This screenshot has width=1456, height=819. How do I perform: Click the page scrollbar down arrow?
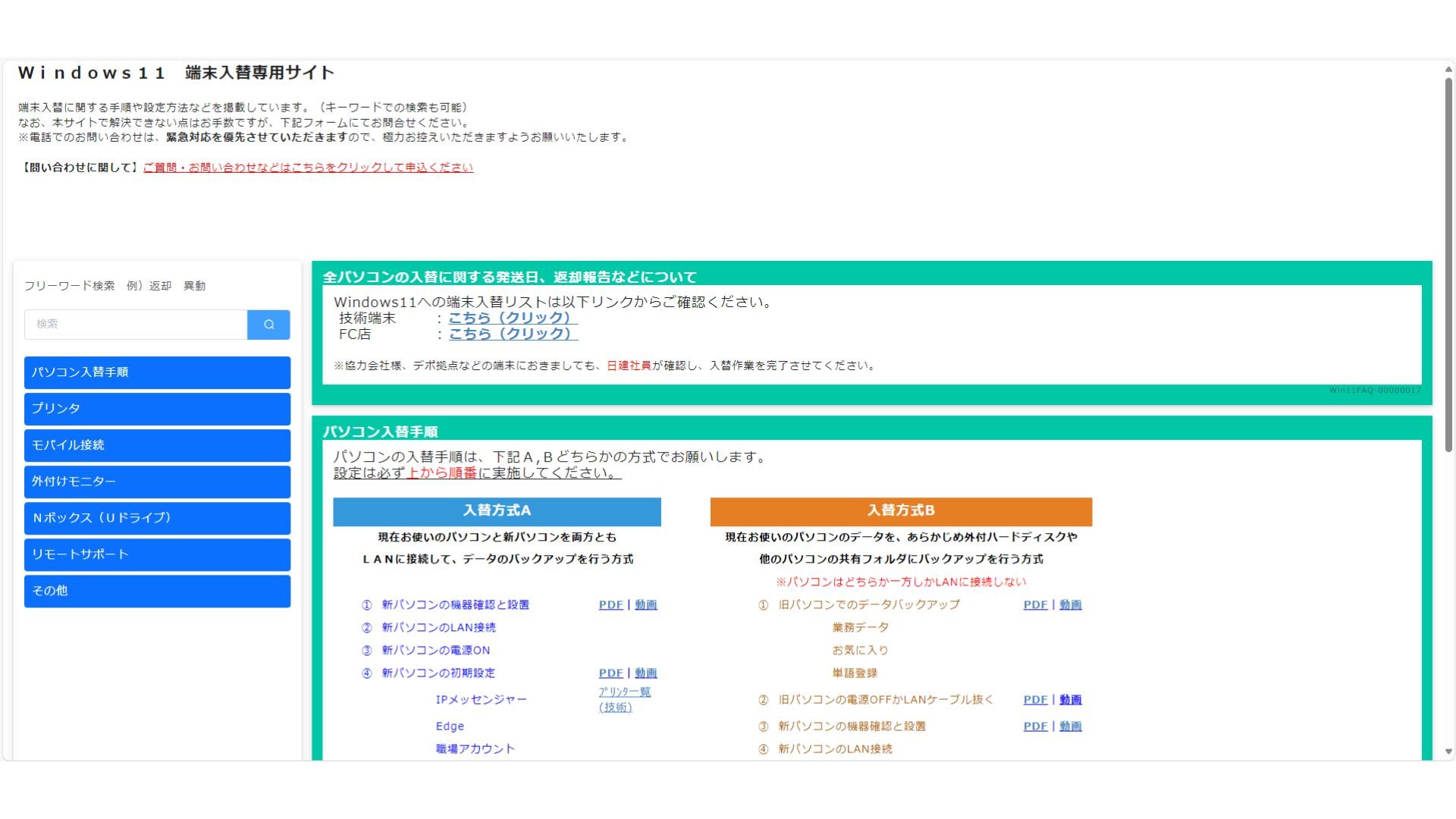[x=1448, y=752]
